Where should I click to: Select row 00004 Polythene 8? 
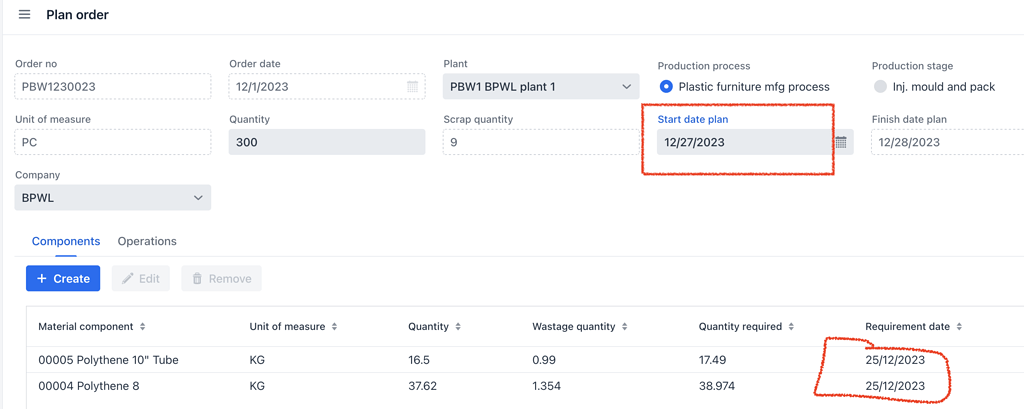click(x=525, y=386)
